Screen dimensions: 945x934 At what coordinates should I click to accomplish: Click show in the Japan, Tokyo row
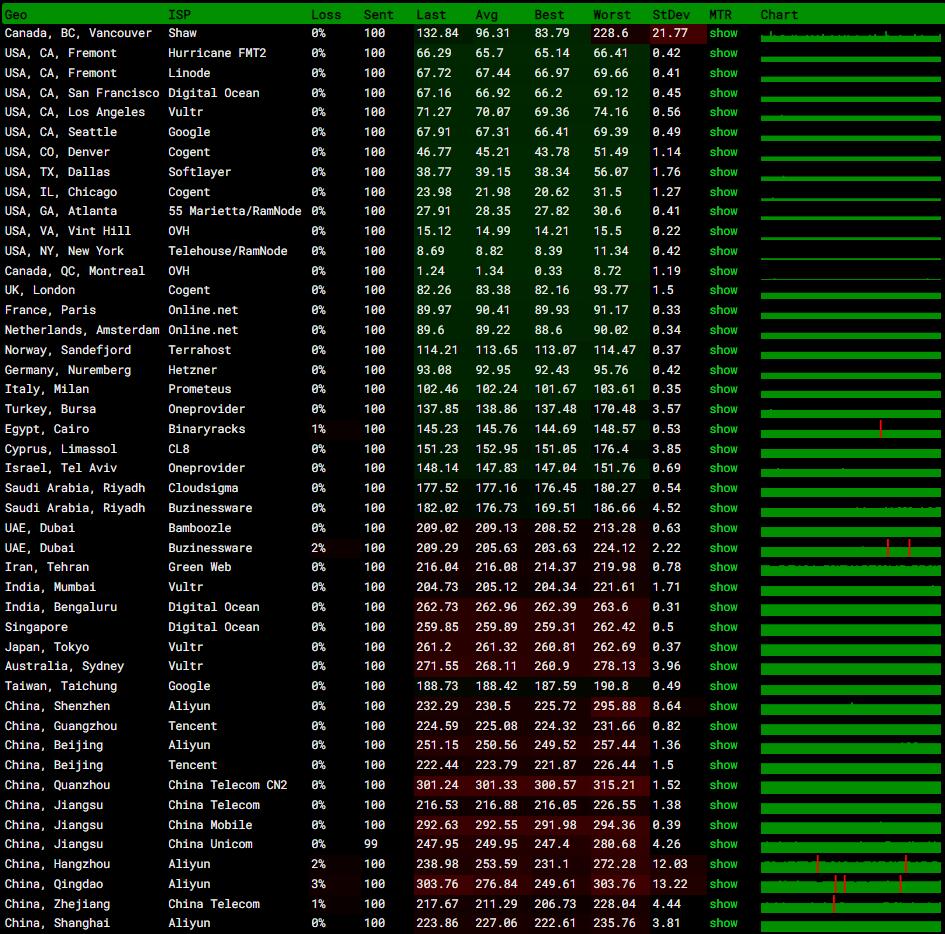723,647
